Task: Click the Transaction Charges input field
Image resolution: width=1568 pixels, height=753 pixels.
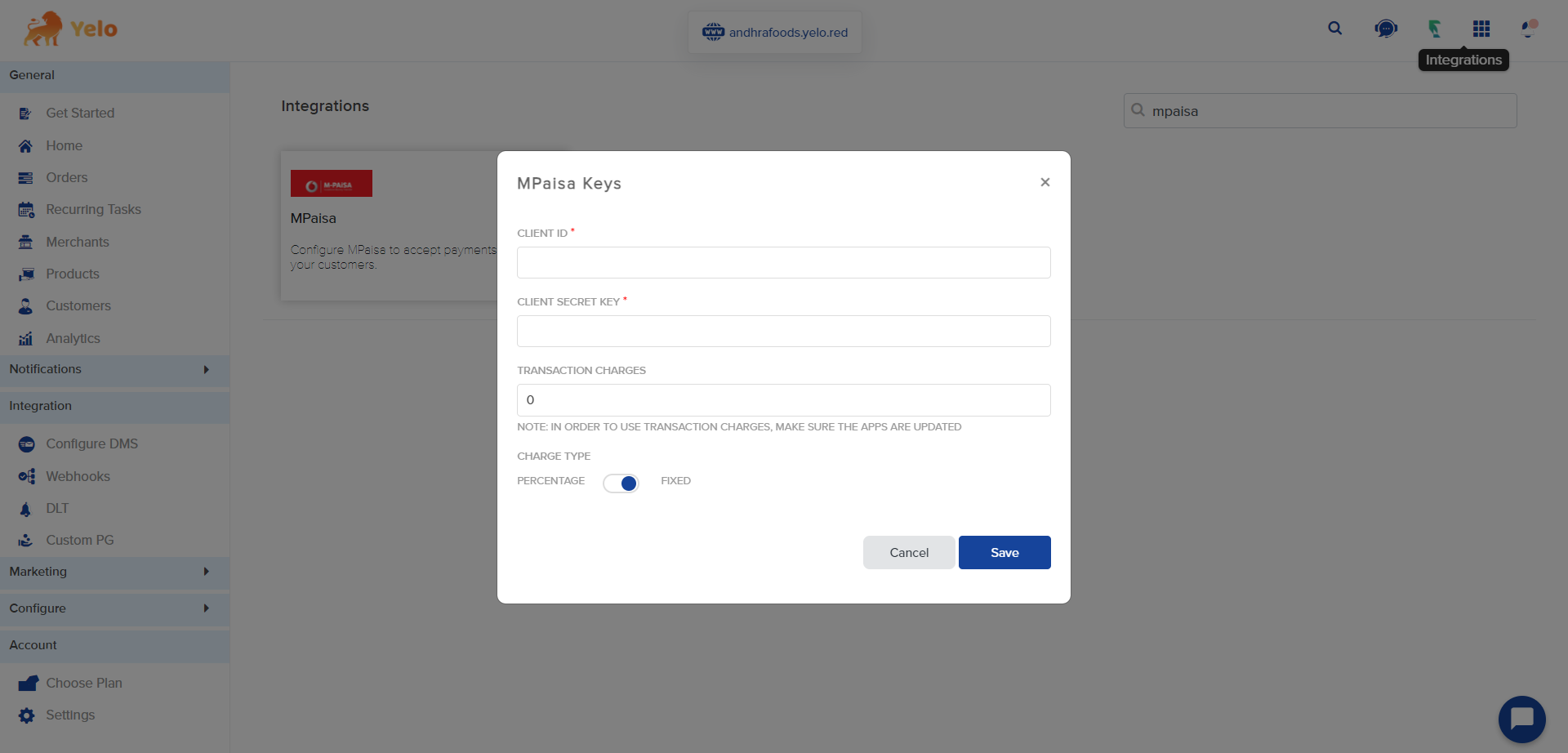Action: 784,400
